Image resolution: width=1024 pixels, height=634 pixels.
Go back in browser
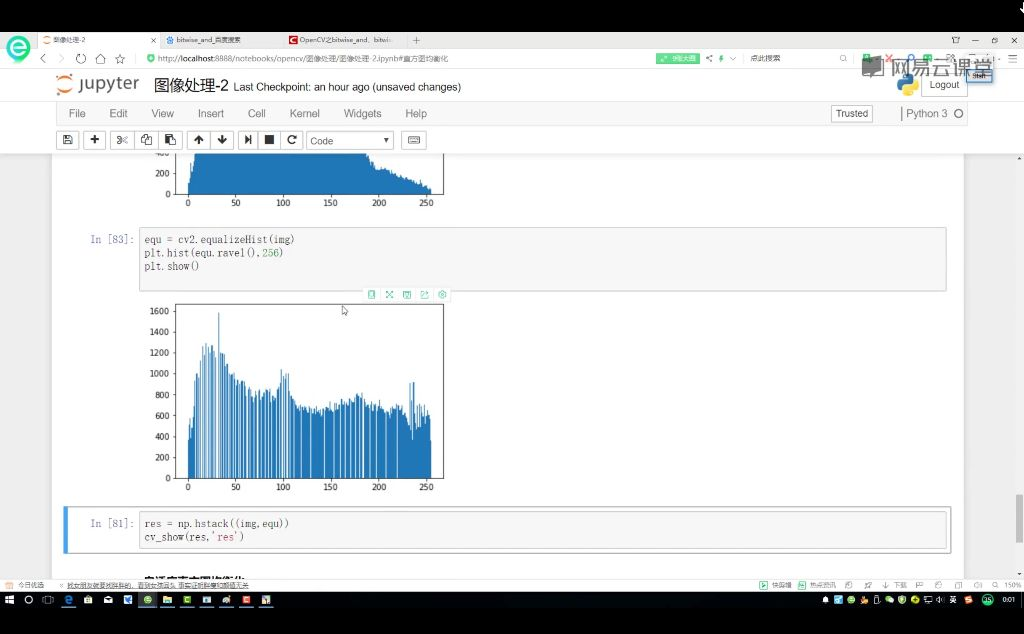point(43,59)
